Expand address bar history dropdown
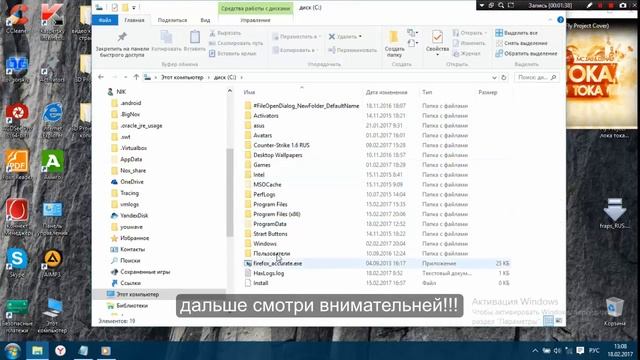Screen dimensions: 640x360 494,78
